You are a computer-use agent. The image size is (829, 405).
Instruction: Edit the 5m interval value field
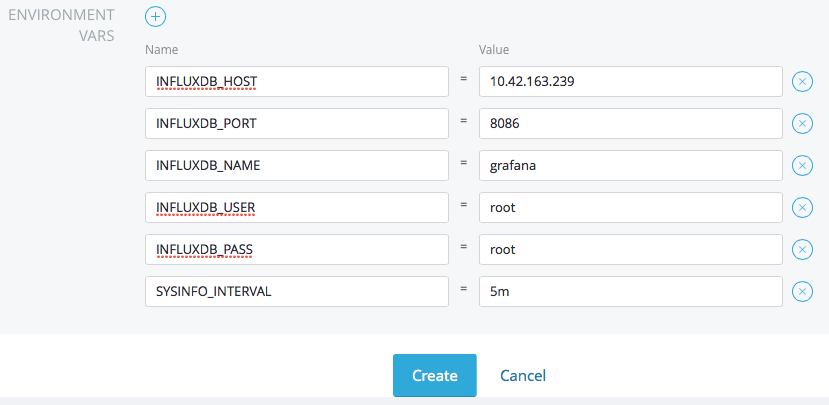click(630, 291)
